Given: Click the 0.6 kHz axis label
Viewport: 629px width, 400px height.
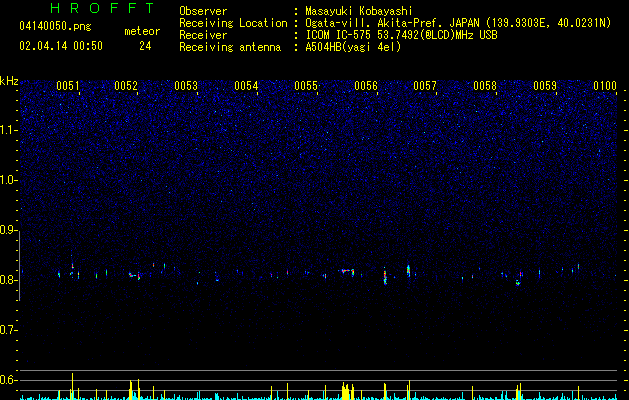Looking at the screenshot, I should 8,380.
